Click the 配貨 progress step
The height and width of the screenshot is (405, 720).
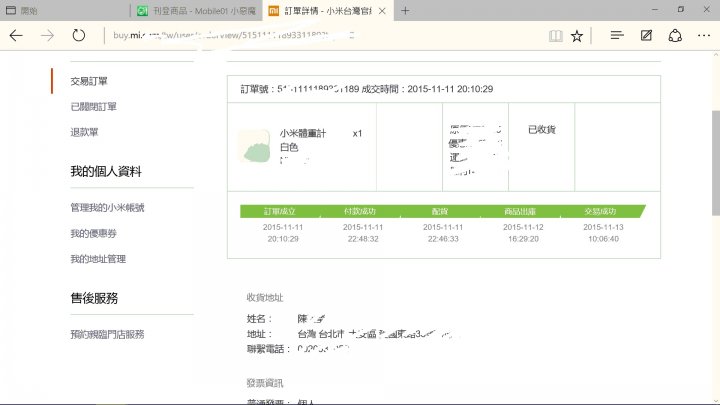click(439, 211)
